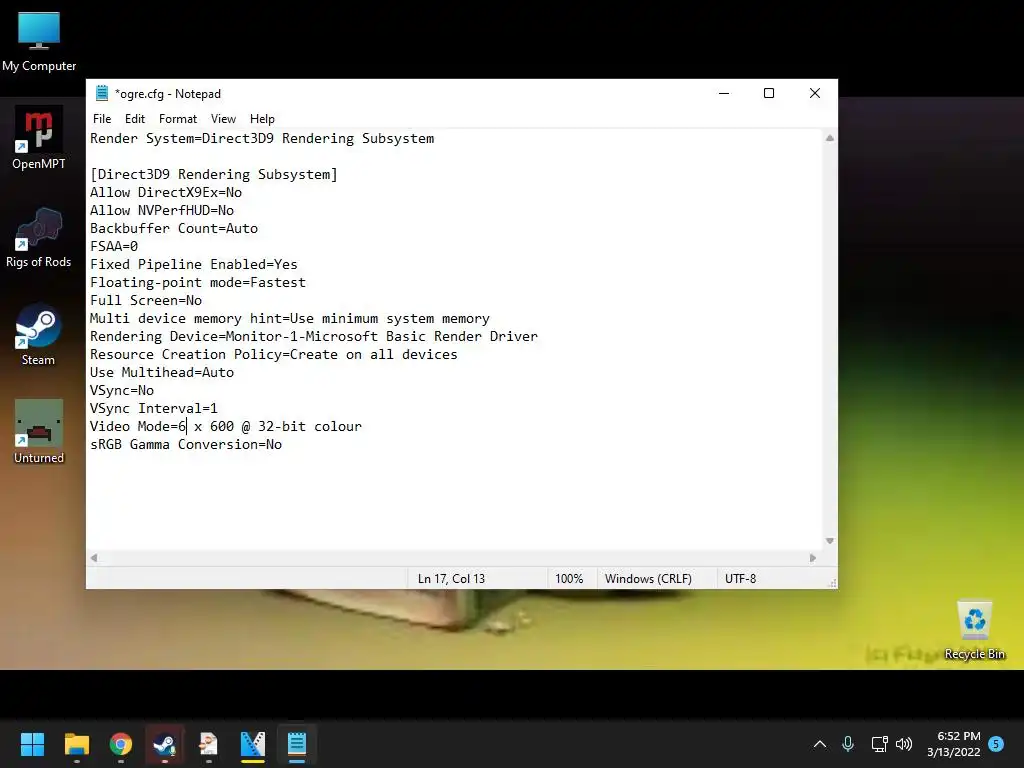Screen dimensions: 1024x768
Task: Click the horizontal scrollbar right arrow
Action: [x=812, y=558]
